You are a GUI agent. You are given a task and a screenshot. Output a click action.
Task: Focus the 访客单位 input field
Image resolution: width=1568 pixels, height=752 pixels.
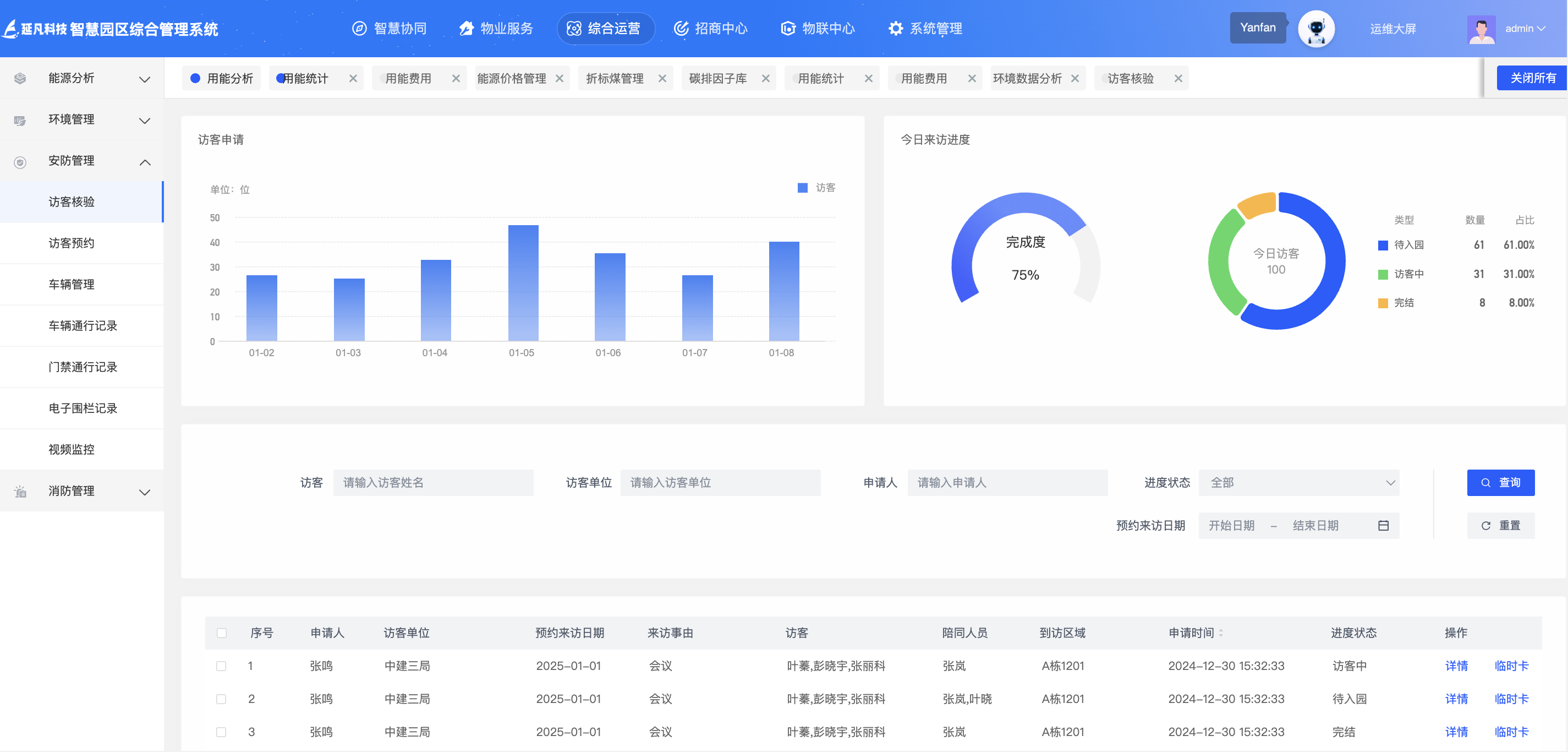720,483
